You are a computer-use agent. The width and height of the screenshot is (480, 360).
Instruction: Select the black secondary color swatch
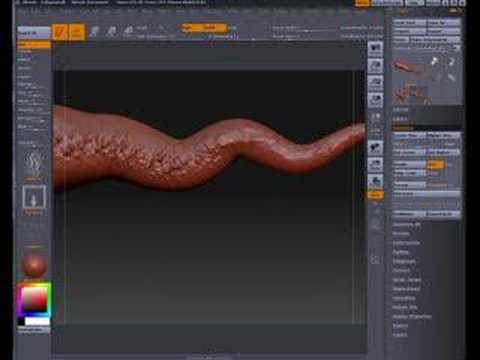(x=21, y=321)
